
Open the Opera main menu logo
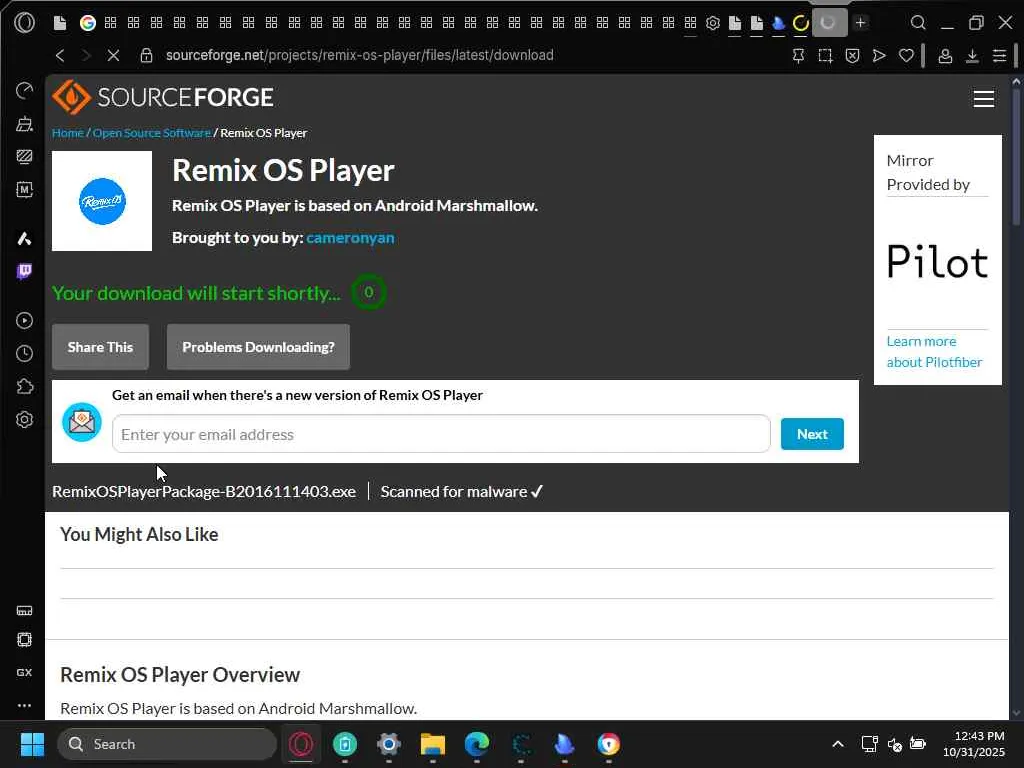coord(24,23)
